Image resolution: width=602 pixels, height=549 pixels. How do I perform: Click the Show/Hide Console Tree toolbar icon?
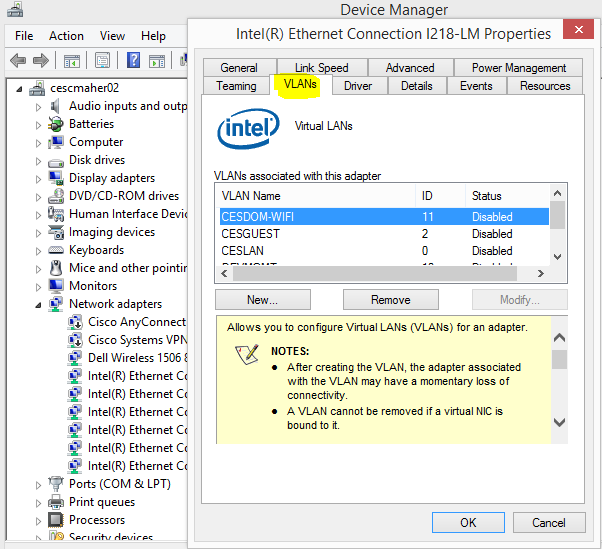tap(72, 61)
